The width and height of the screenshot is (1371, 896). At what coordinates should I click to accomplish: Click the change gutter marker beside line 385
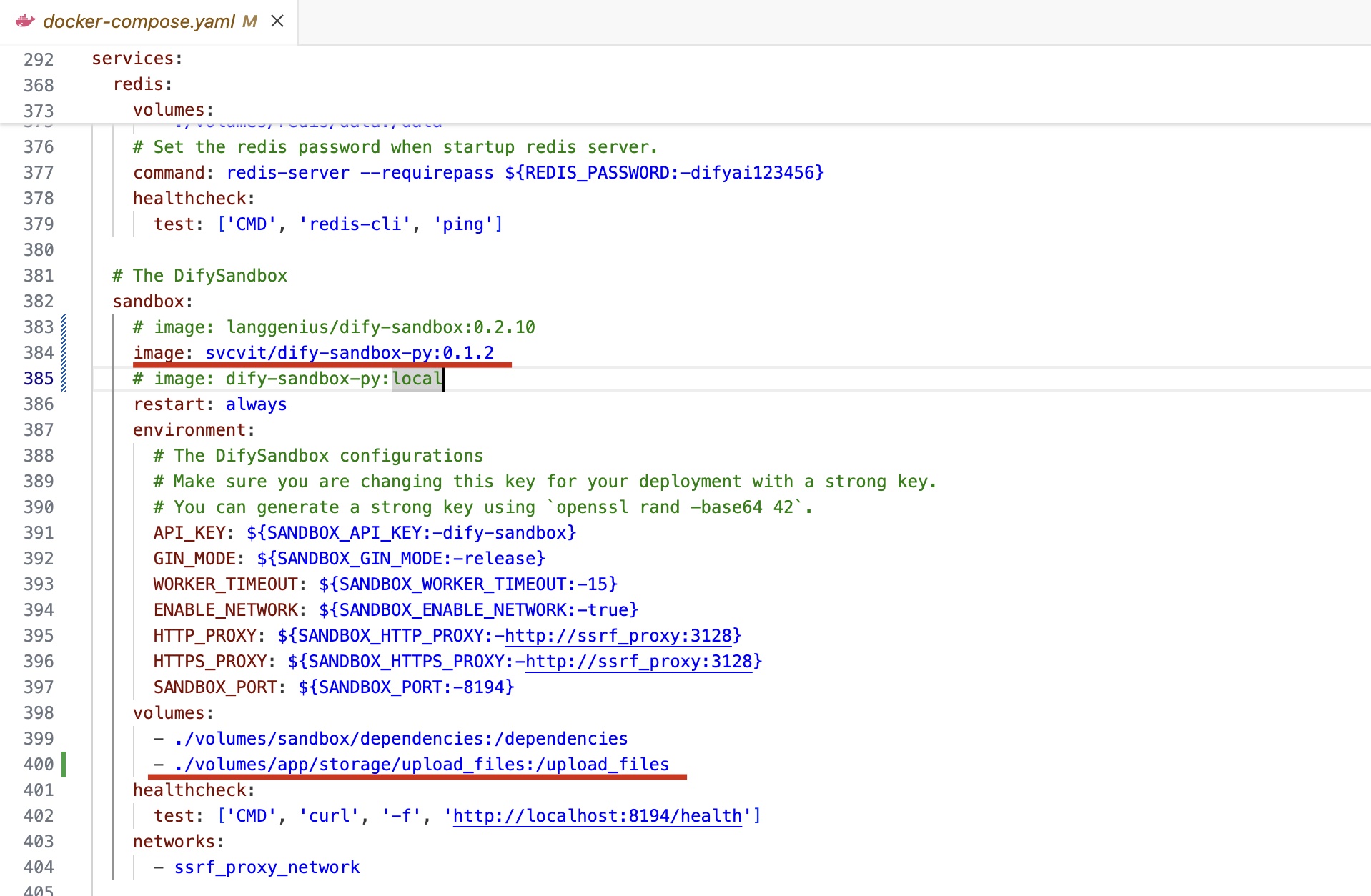coord(64,379)
